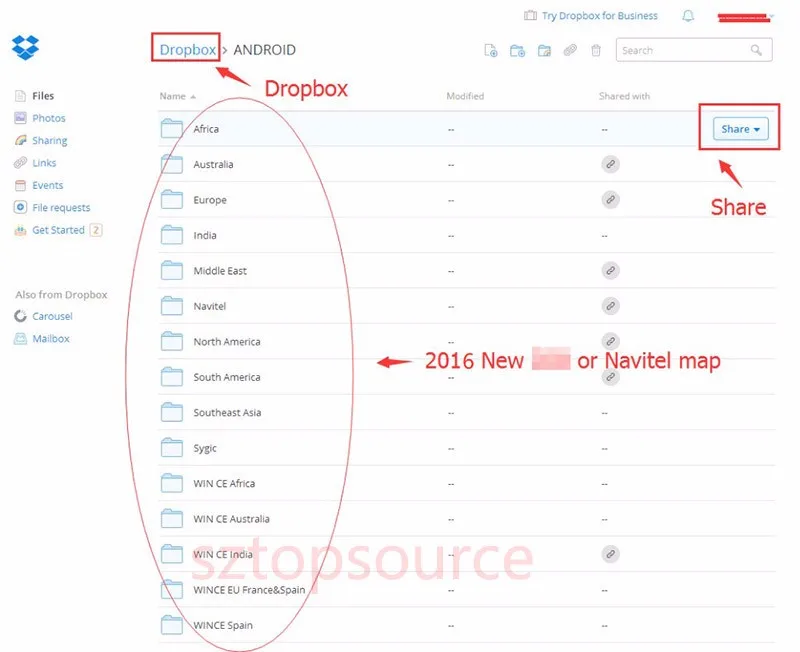This screenshot has width=800, height=652.
Task: Click the shared link icon for Middle East
Action: click(610, 270)
